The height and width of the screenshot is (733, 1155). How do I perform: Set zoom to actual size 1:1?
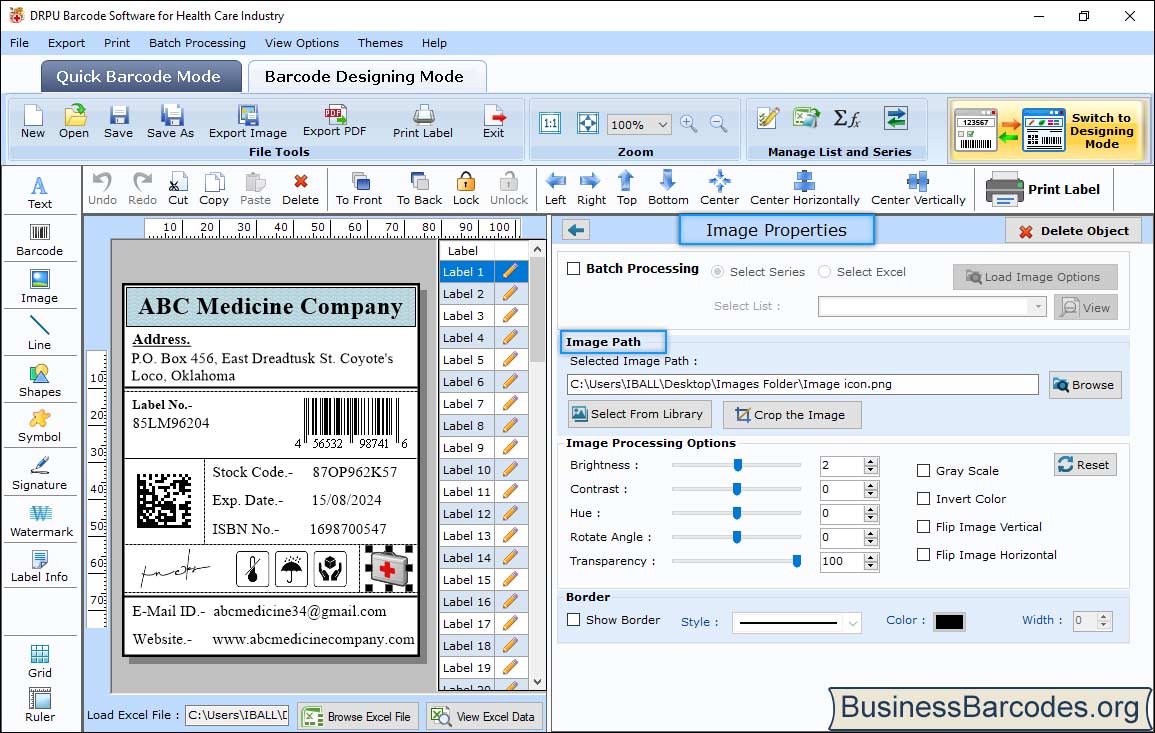(x=550, y=124)
